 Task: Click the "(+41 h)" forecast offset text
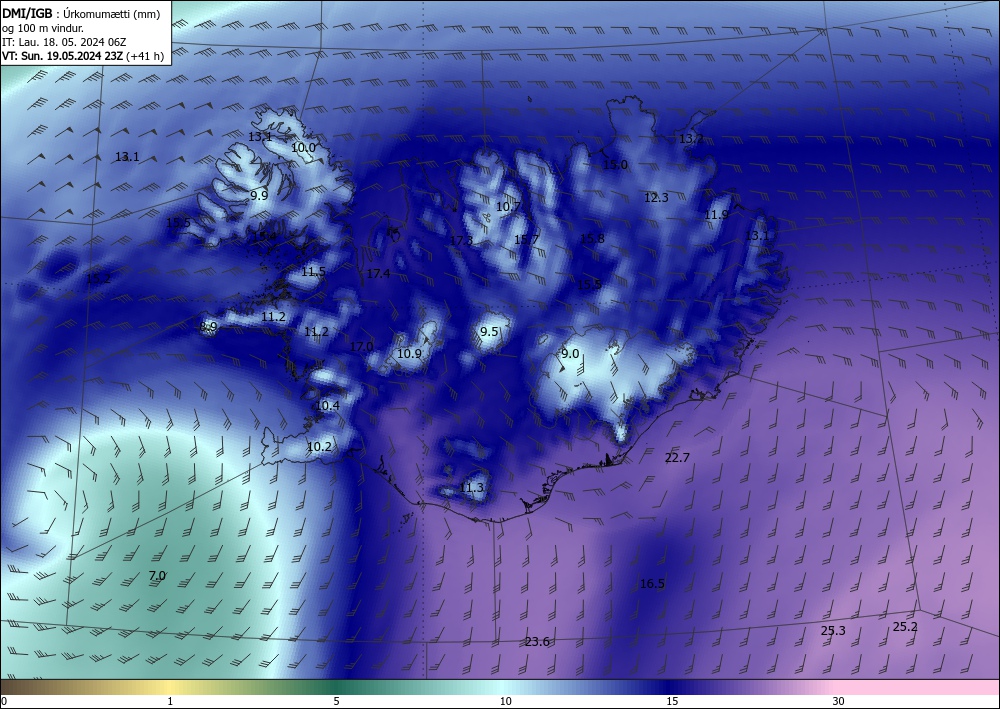pos(145,56)
